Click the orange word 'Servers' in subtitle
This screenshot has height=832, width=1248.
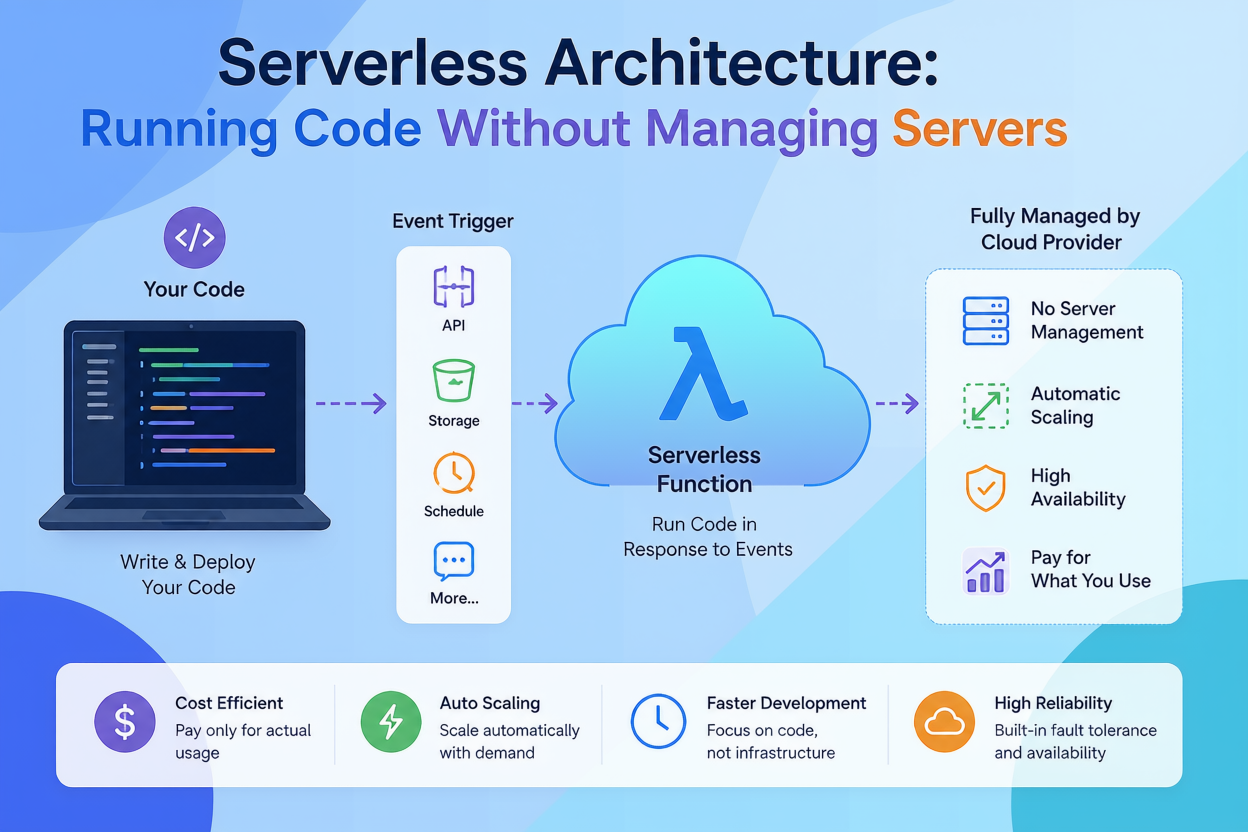tap(979, 129)
